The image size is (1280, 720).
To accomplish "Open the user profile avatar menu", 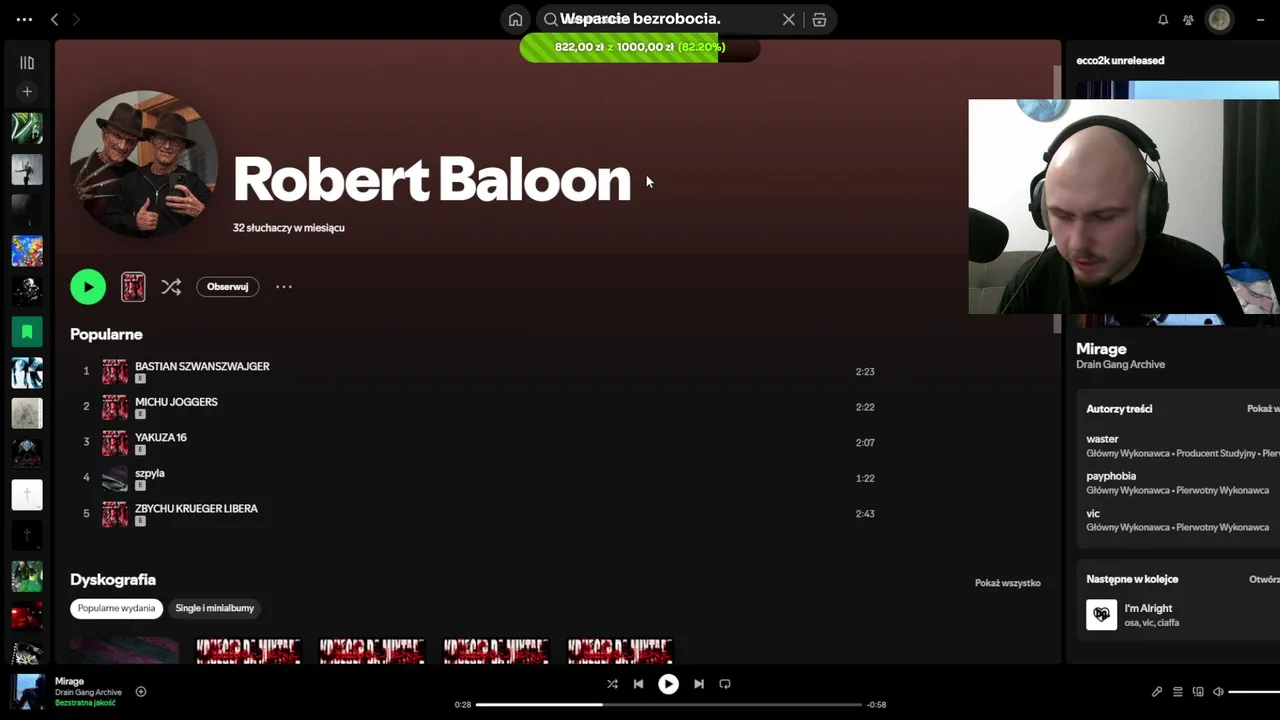I will coord(1219,19).
